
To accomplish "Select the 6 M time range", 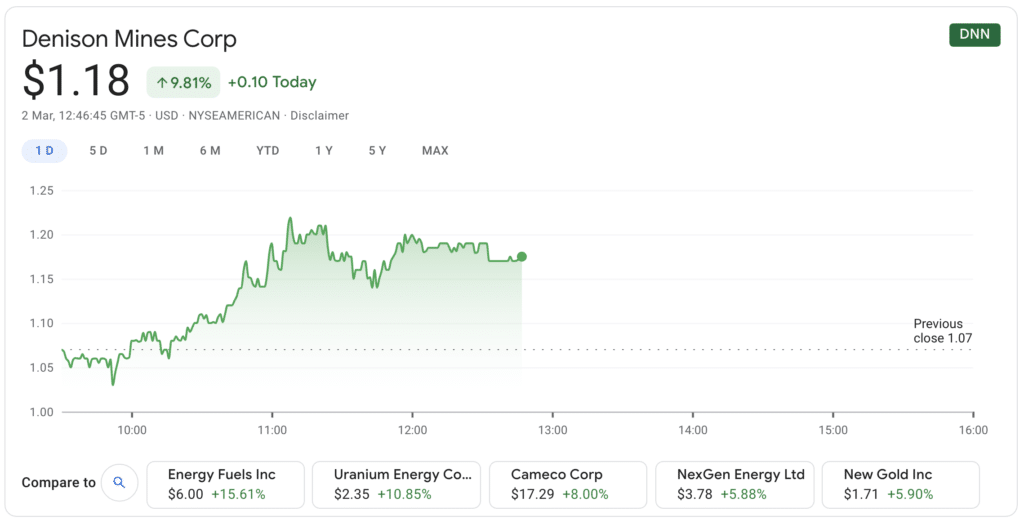I will pos(210,151).
